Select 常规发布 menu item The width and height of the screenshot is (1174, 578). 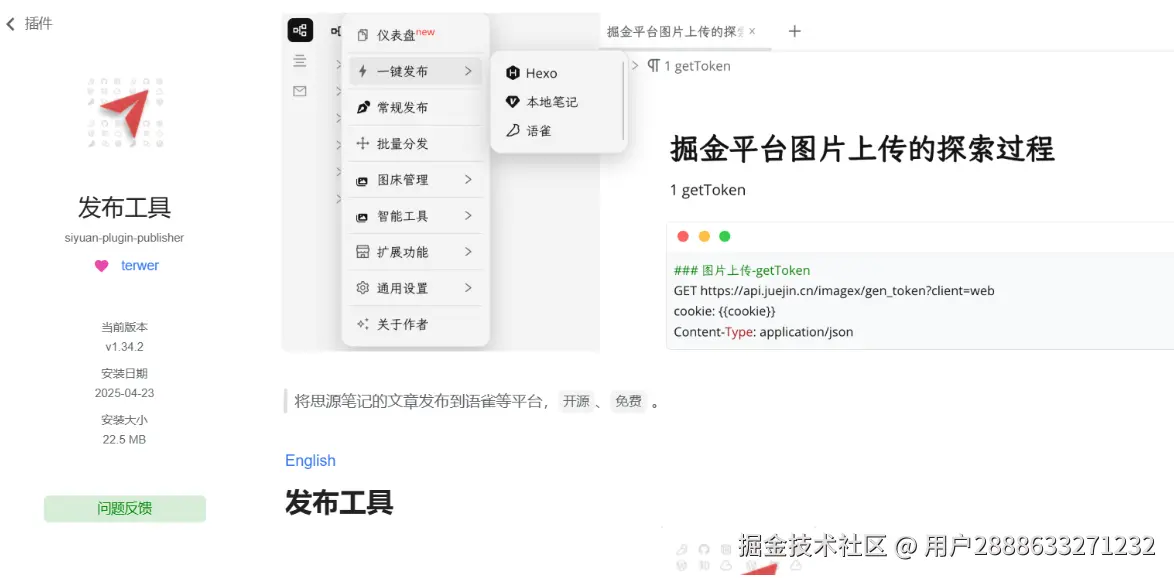(x=415, y=108)
